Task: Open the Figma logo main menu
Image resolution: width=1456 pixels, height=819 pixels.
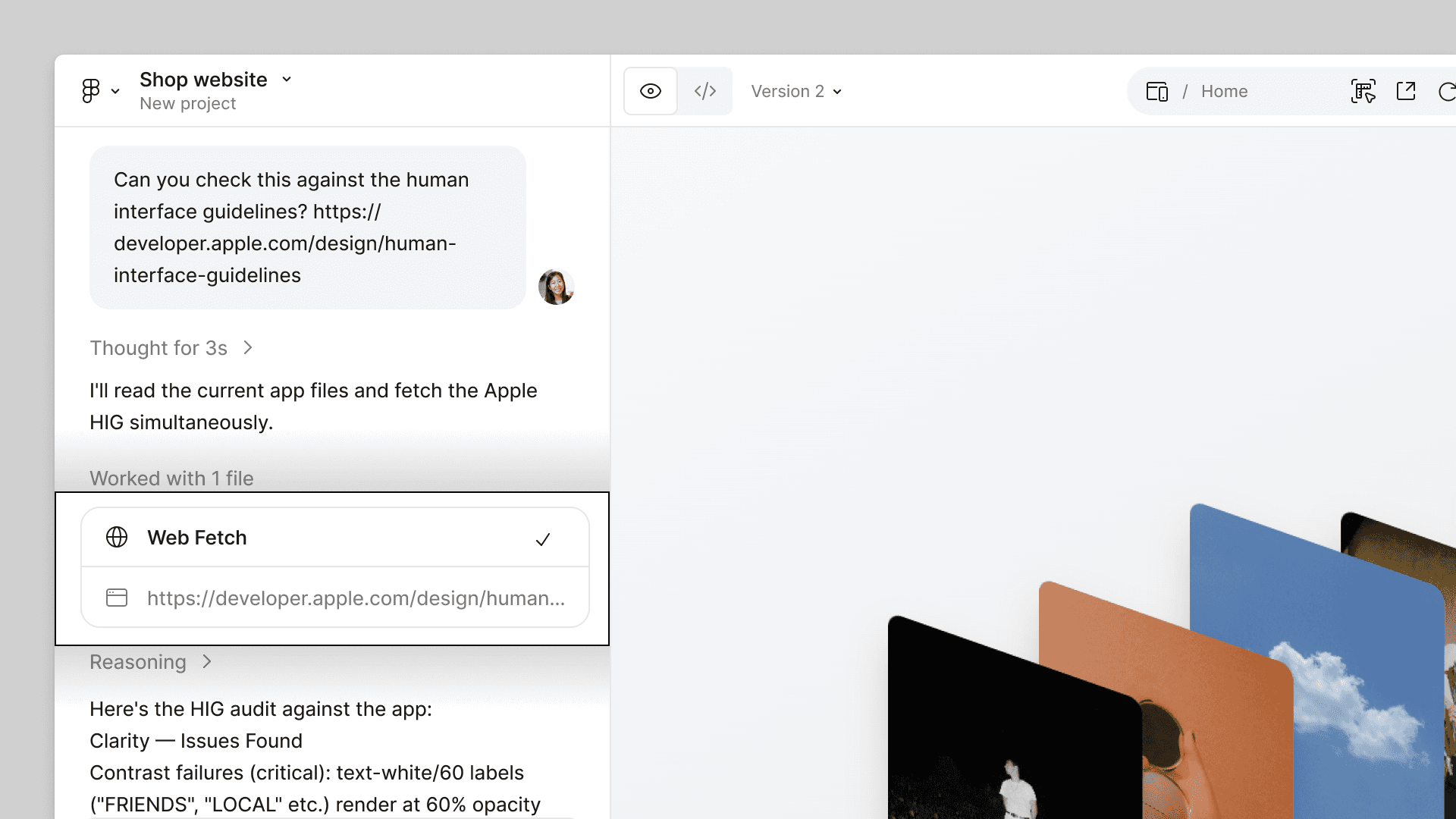Action: click(91, 91)
